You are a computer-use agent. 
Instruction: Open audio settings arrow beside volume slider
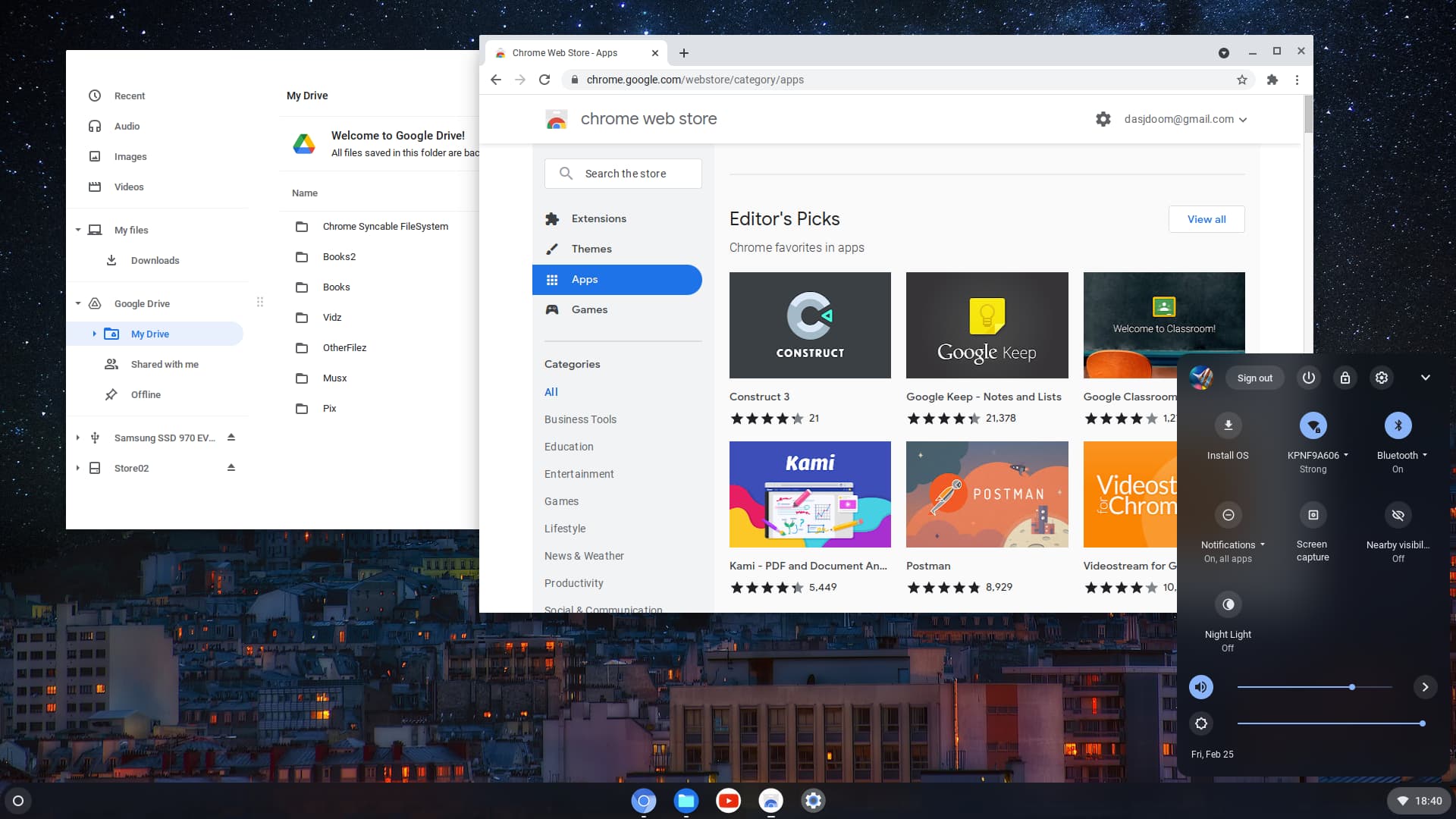click(x=1425, y=687)
